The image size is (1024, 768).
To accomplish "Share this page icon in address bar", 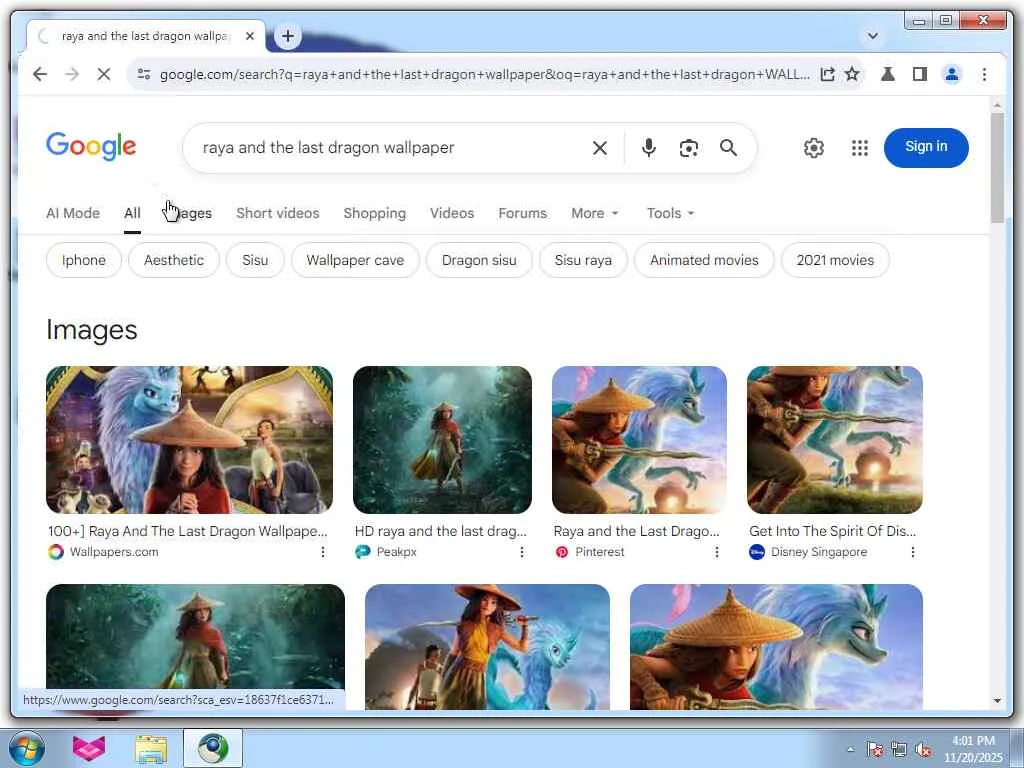I will tap(827, 74).
